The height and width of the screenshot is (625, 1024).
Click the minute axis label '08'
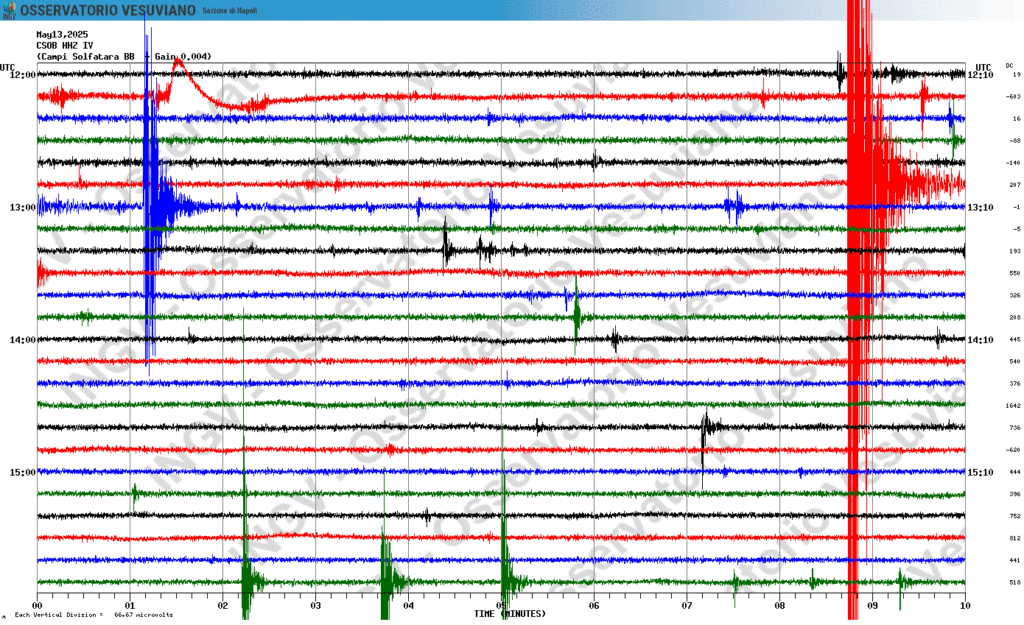tap(779, 606)
